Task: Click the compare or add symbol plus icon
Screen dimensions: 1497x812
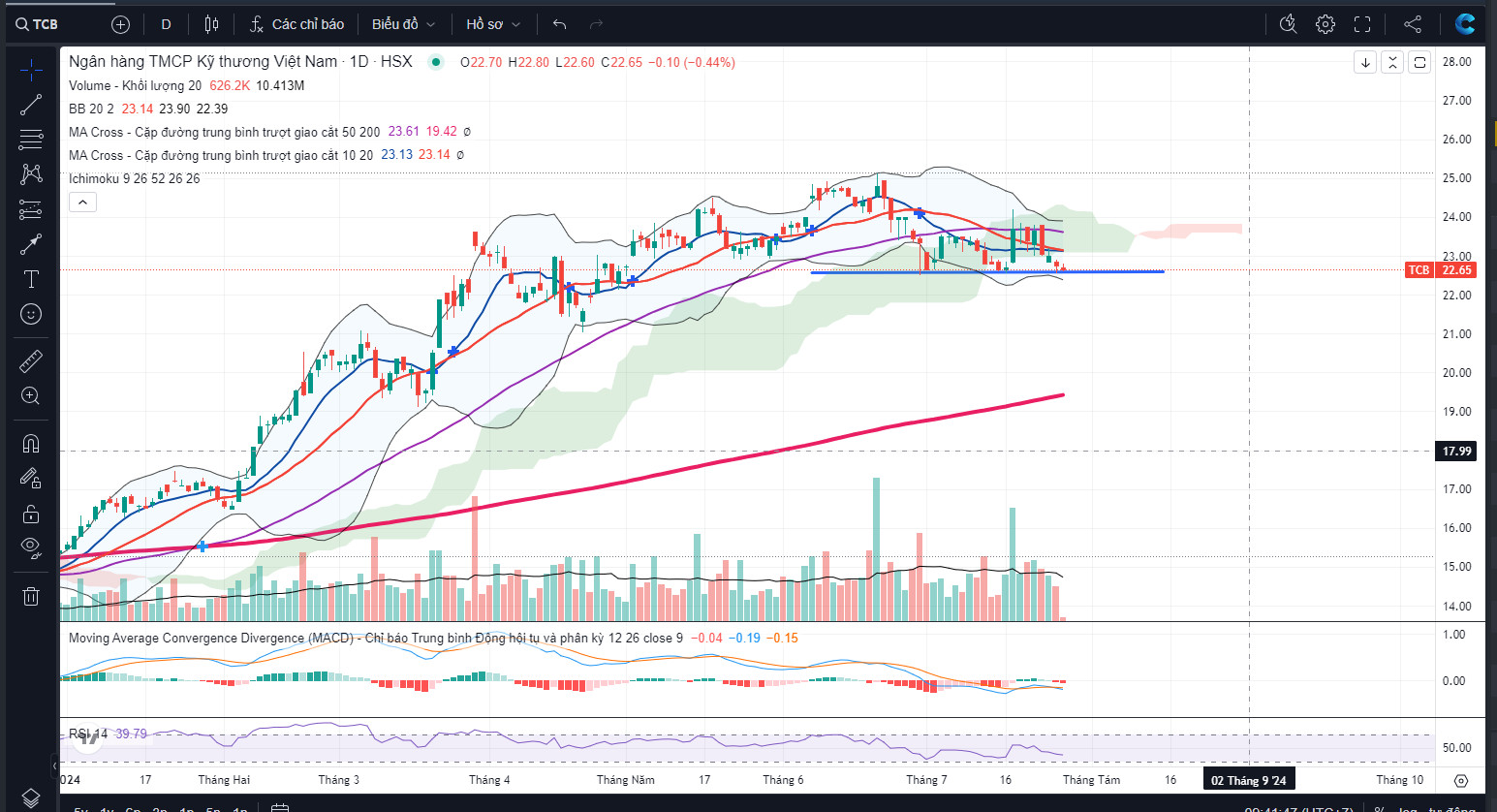Action: pos(120,24)
